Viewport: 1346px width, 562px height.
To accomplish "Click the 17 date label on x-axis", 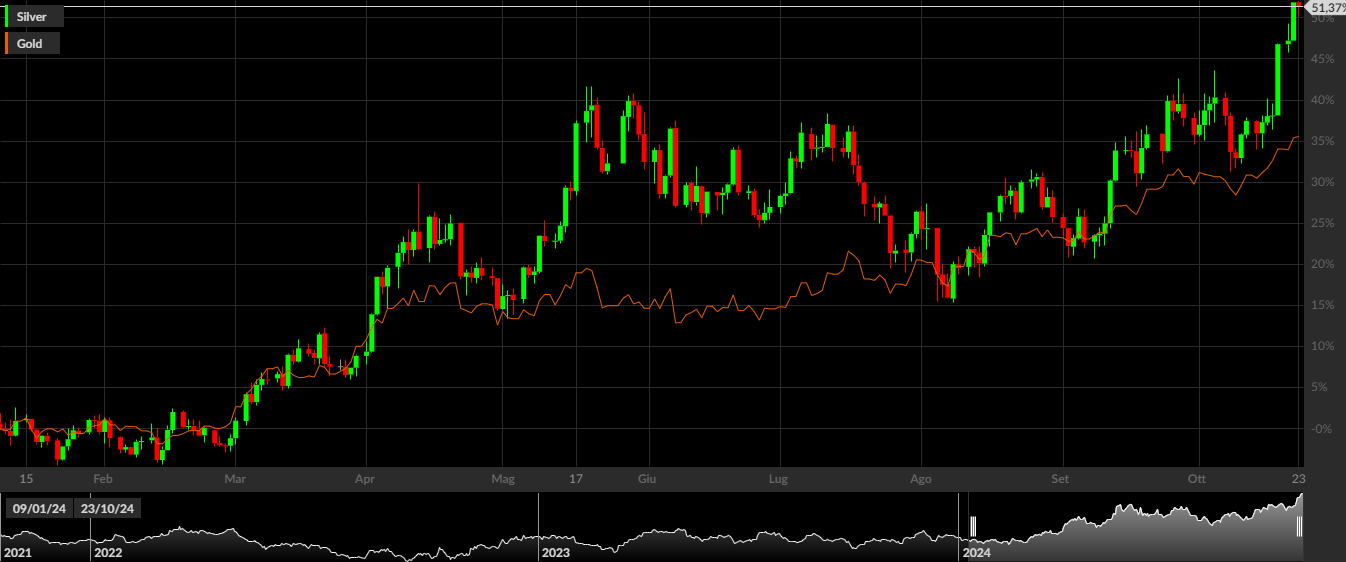I will tap(576, 479).
